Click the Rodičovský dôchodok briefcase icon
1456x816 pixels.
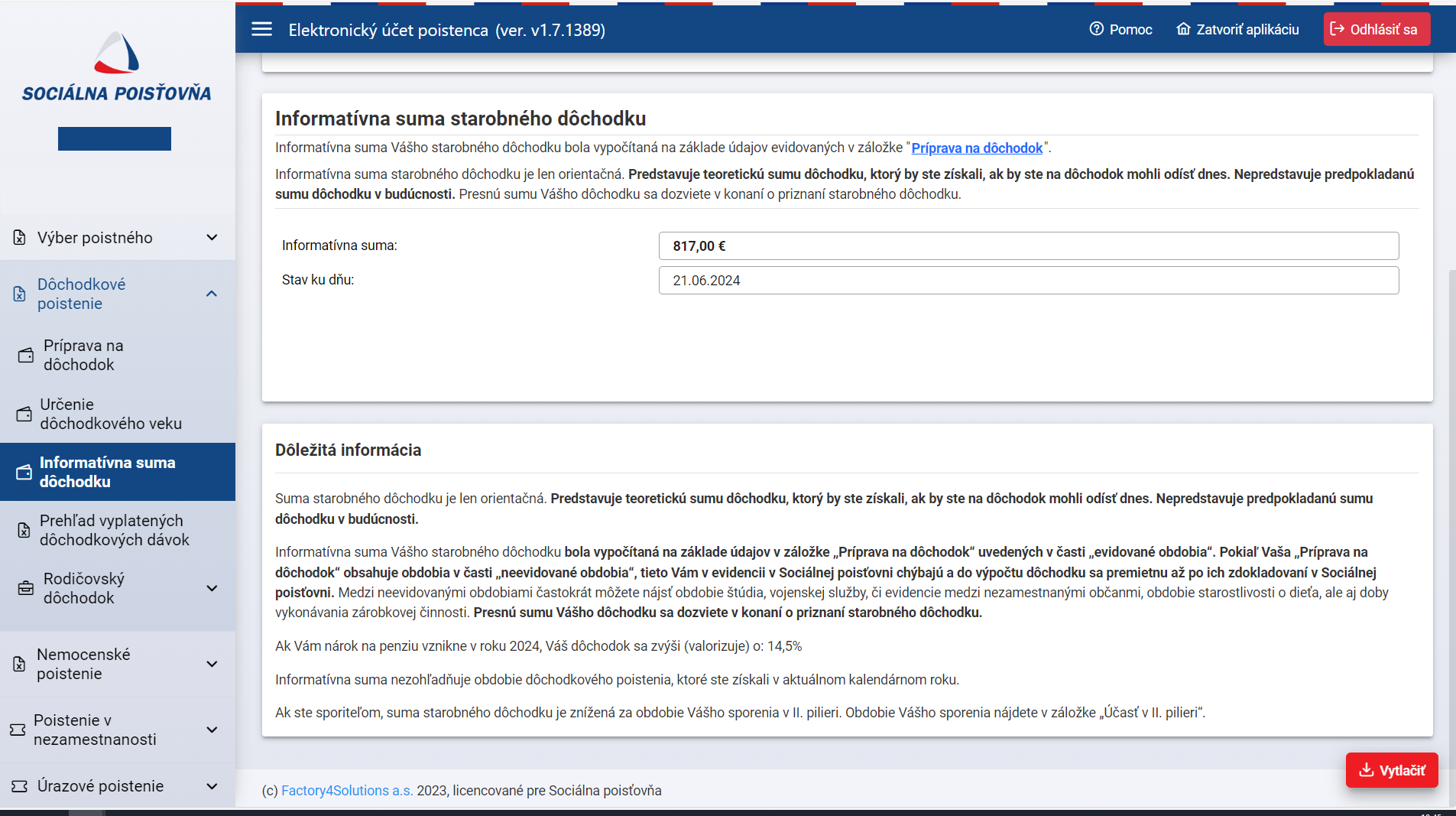click(25, 588)
